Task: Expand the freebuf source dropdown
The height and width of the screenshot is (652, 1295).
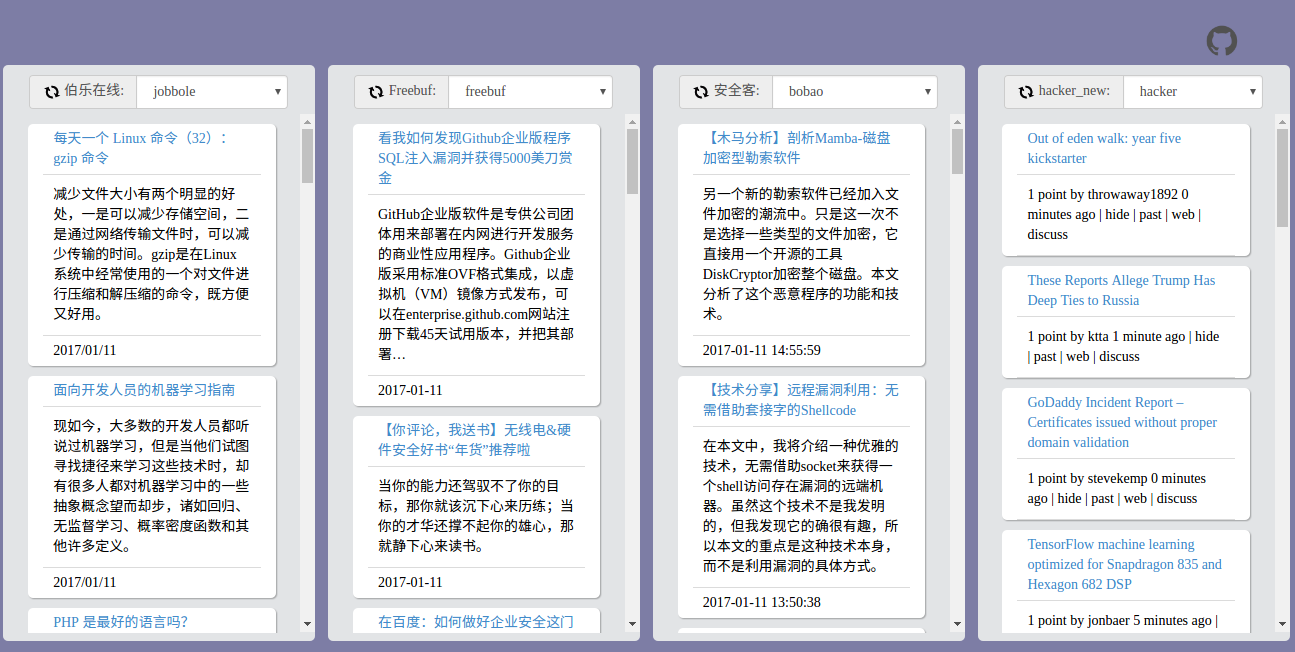Action: 530,92
